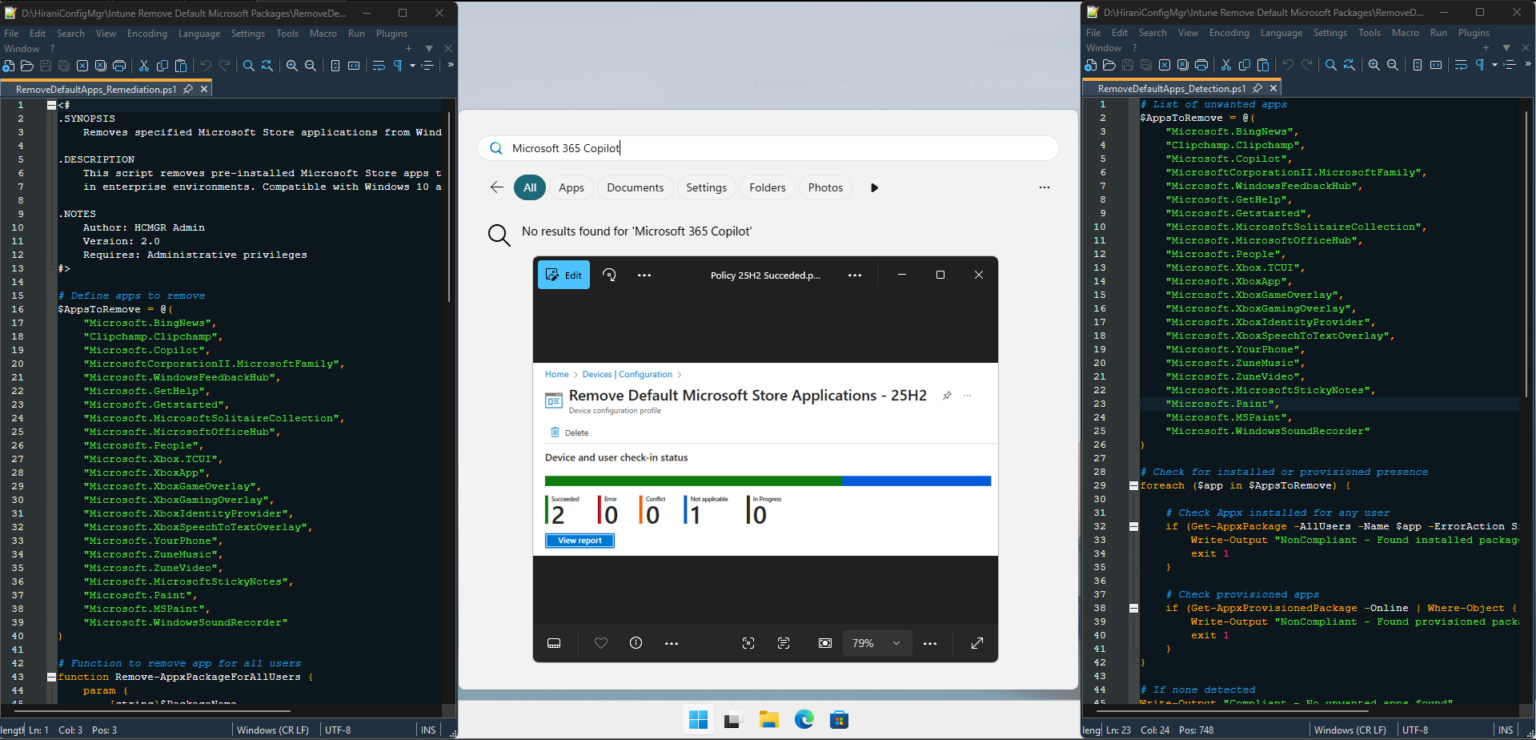Click the fullscreen arrows icon in Photos viewer
Image resolution: width=1536 pixels, height=740 pixels.
[x=977, y=643]
